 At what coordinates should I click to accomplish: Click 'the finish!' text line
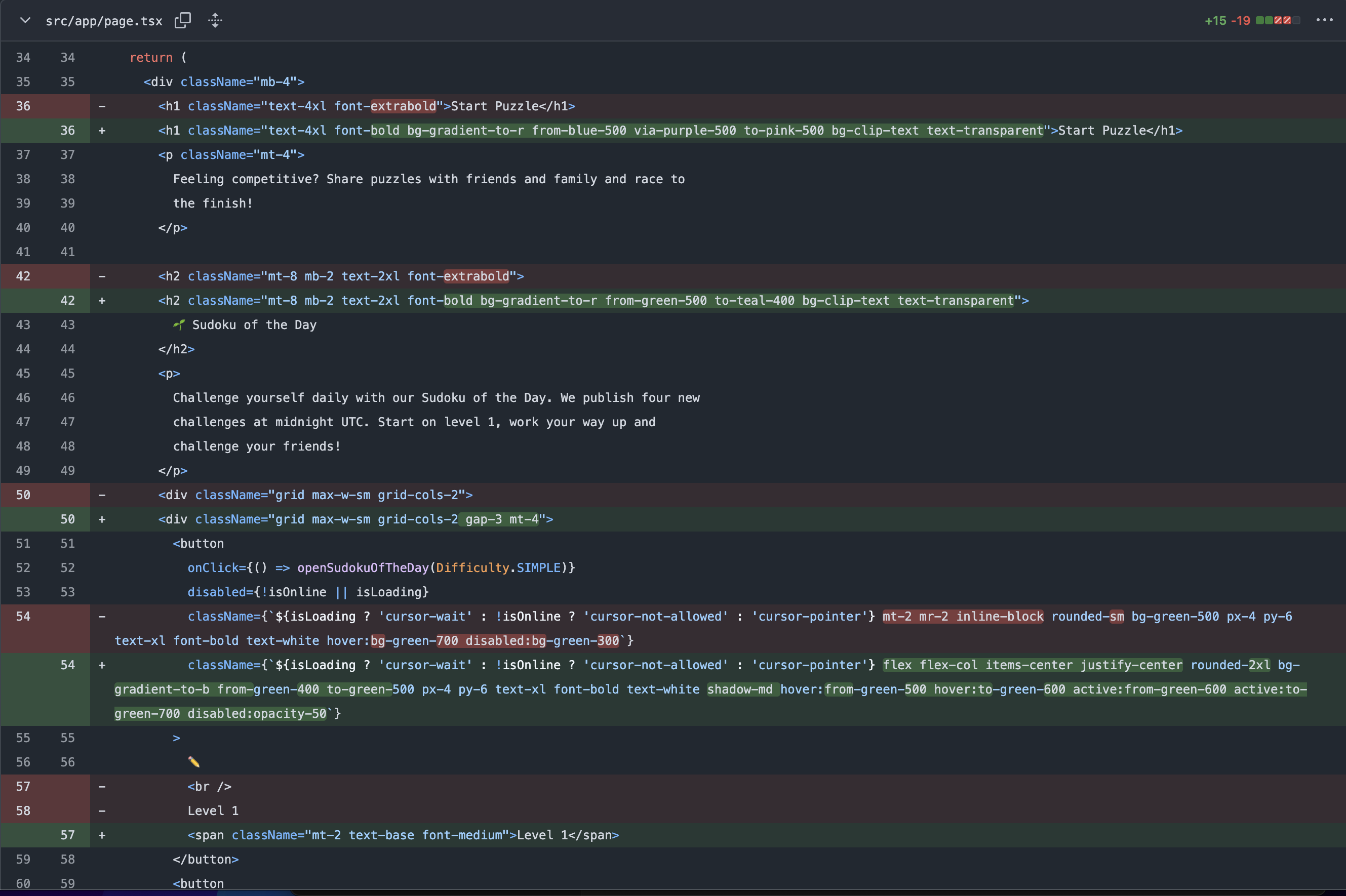(x=213, y=203)
